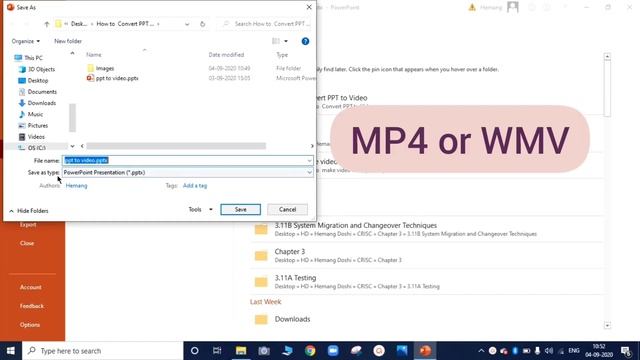Click the File name input field
This screenshot has width=640, height=360.
[x=184, y=160]
